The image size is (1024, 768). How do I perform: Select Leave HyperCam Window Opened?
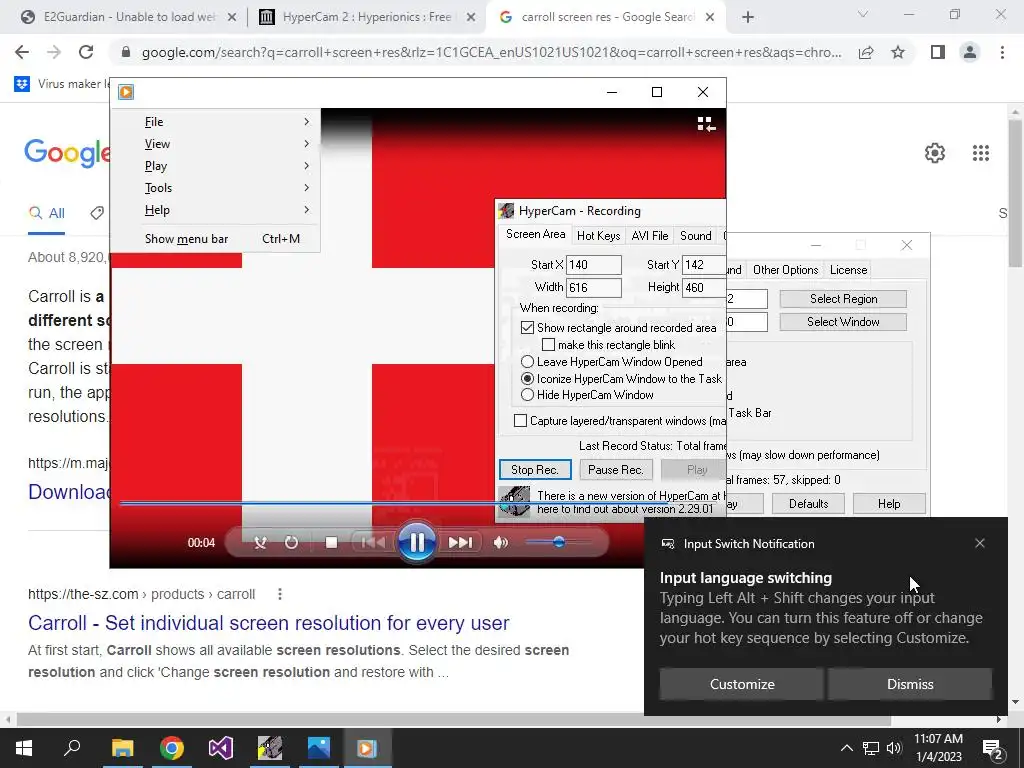coord(527,362)
